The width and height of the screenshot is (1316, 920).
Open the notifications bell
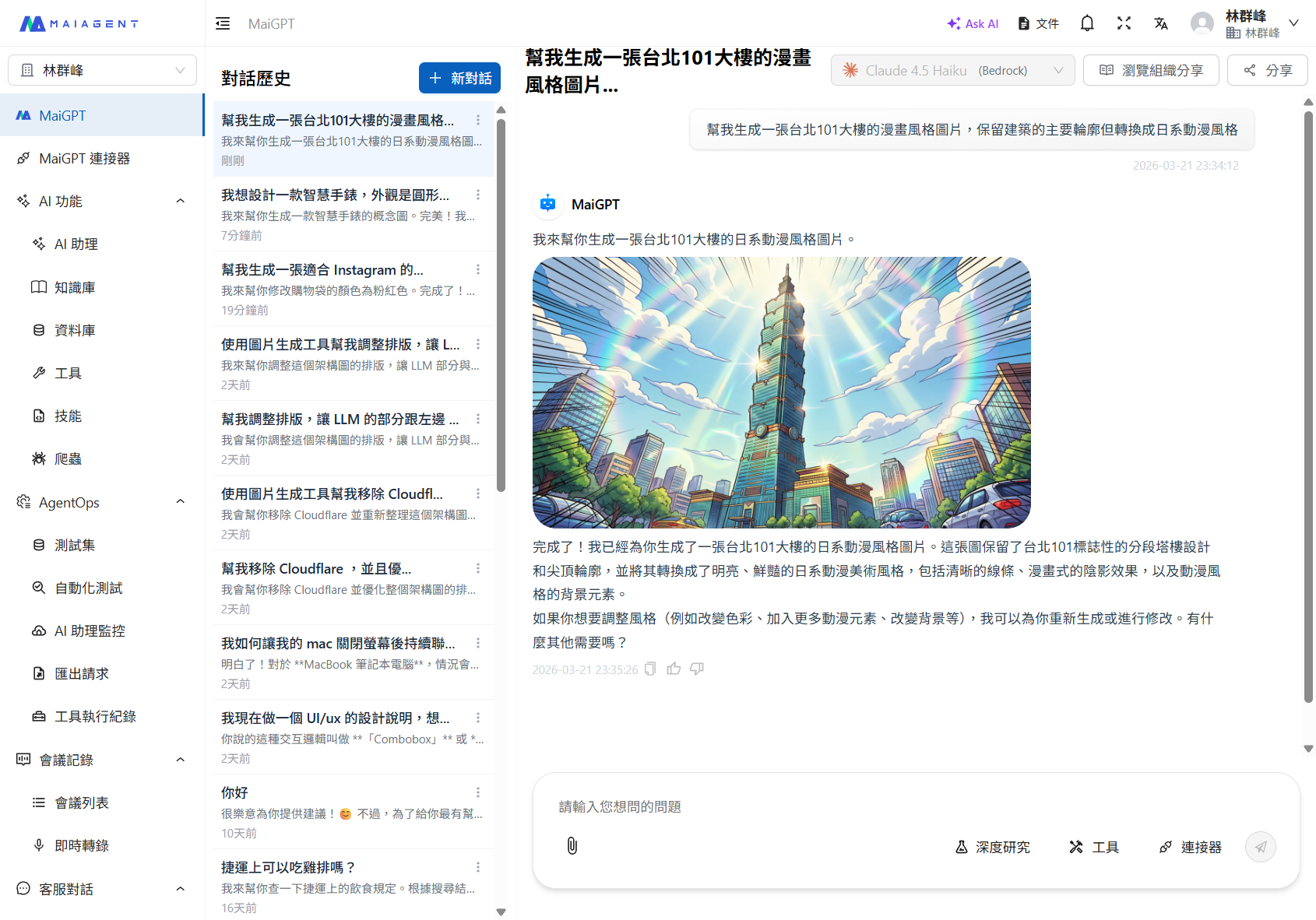(x=1086, y=23)
